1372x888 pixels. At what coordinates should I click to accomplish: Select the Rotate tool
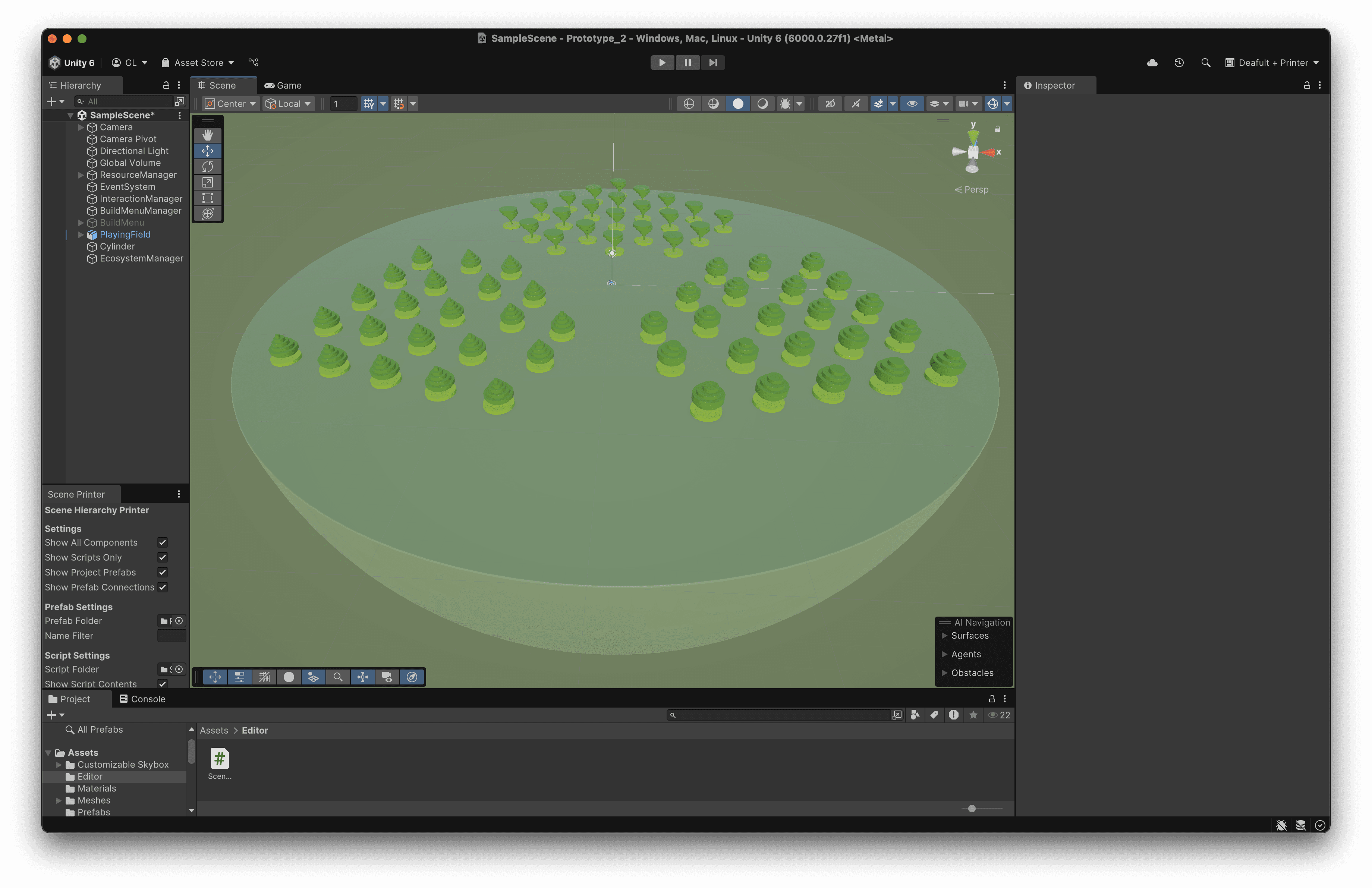tap(208, 167)
